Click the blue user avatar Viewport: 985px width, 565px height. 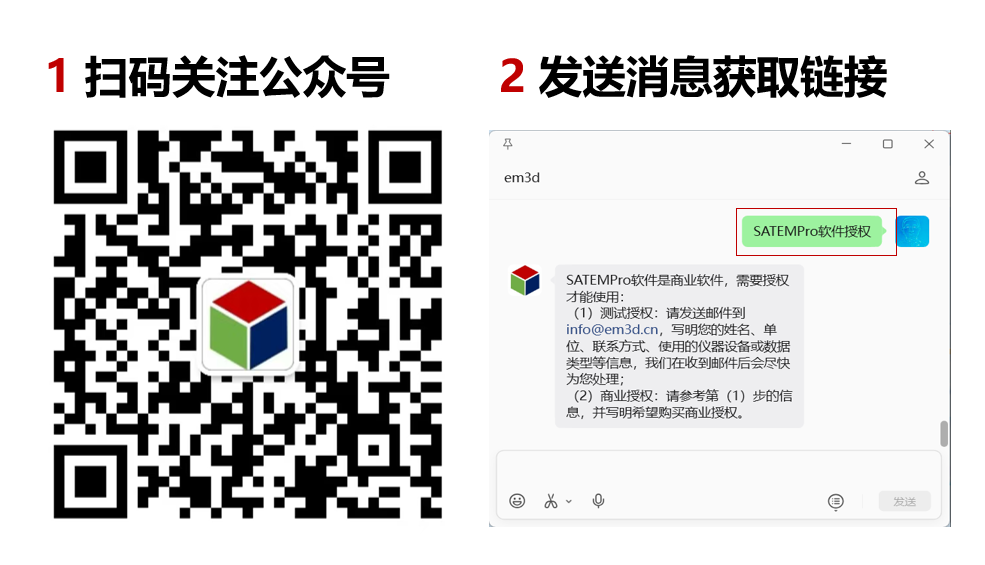(912, 231)
